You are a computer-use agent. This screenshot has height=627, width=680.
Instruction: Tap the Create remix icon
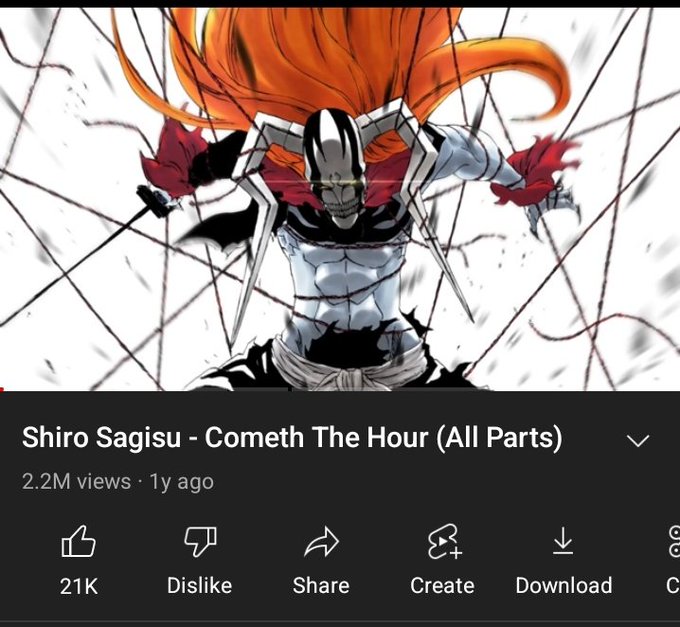(x=444, y=541)
